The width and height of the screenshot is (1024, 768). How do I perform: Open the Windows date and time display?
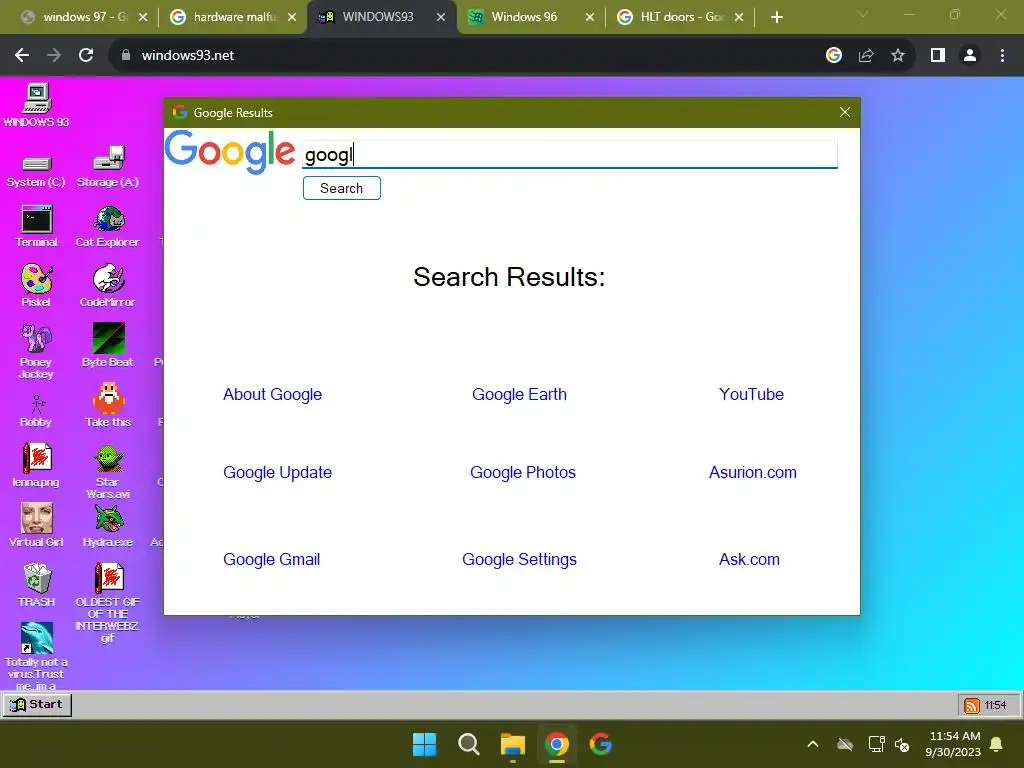[953, 744]
